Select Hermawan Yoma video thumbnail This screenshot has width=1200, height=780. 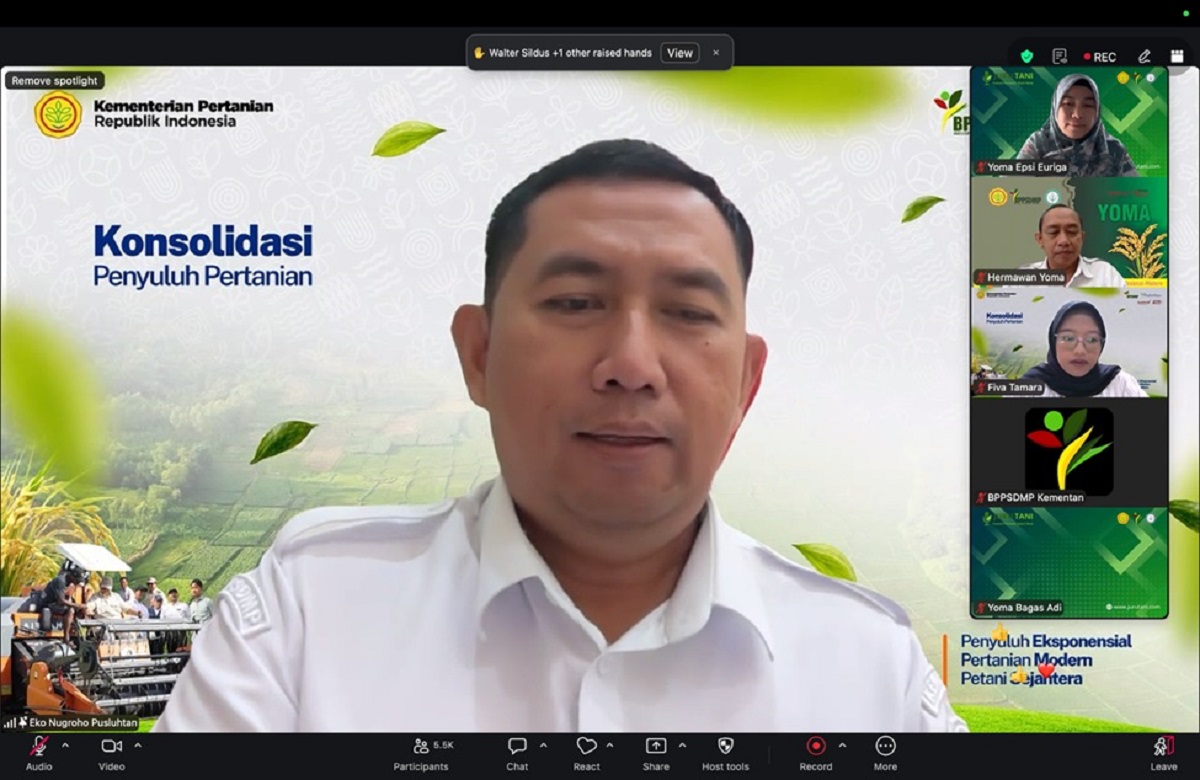pyautogui.click(x=1069, y=232)
